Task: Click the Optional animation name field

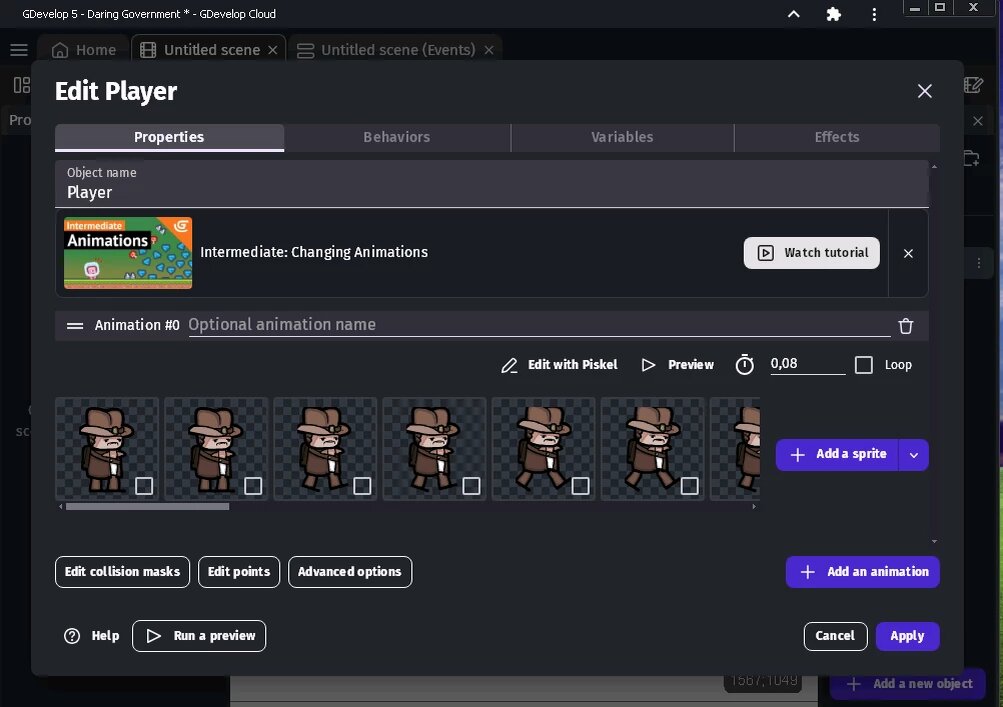Action: [539, 324]
